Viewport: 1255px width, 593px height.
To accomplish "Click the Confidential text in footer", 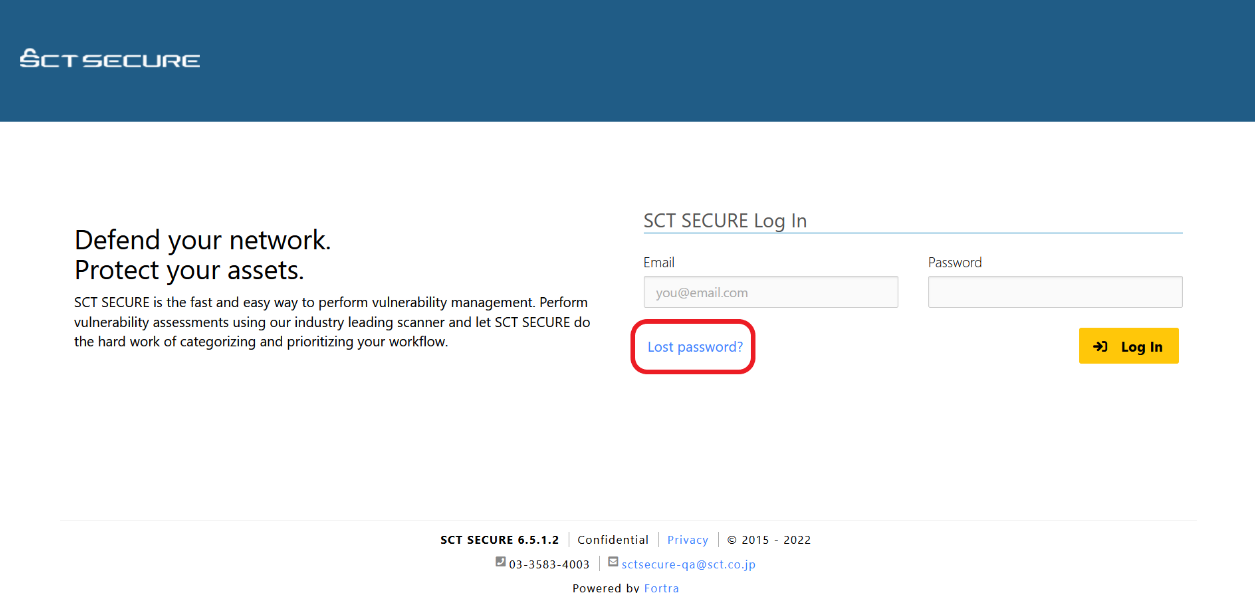I will coord(613,540).
